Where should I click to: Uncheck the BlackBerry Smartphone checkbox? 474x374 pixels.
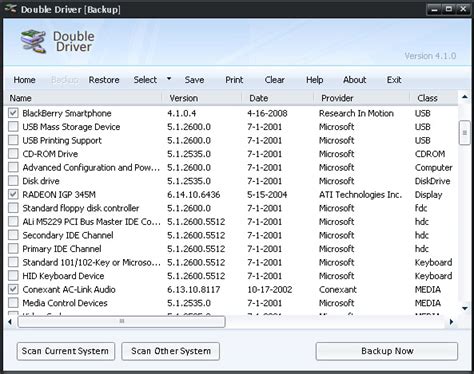click(x=13, y=113)
